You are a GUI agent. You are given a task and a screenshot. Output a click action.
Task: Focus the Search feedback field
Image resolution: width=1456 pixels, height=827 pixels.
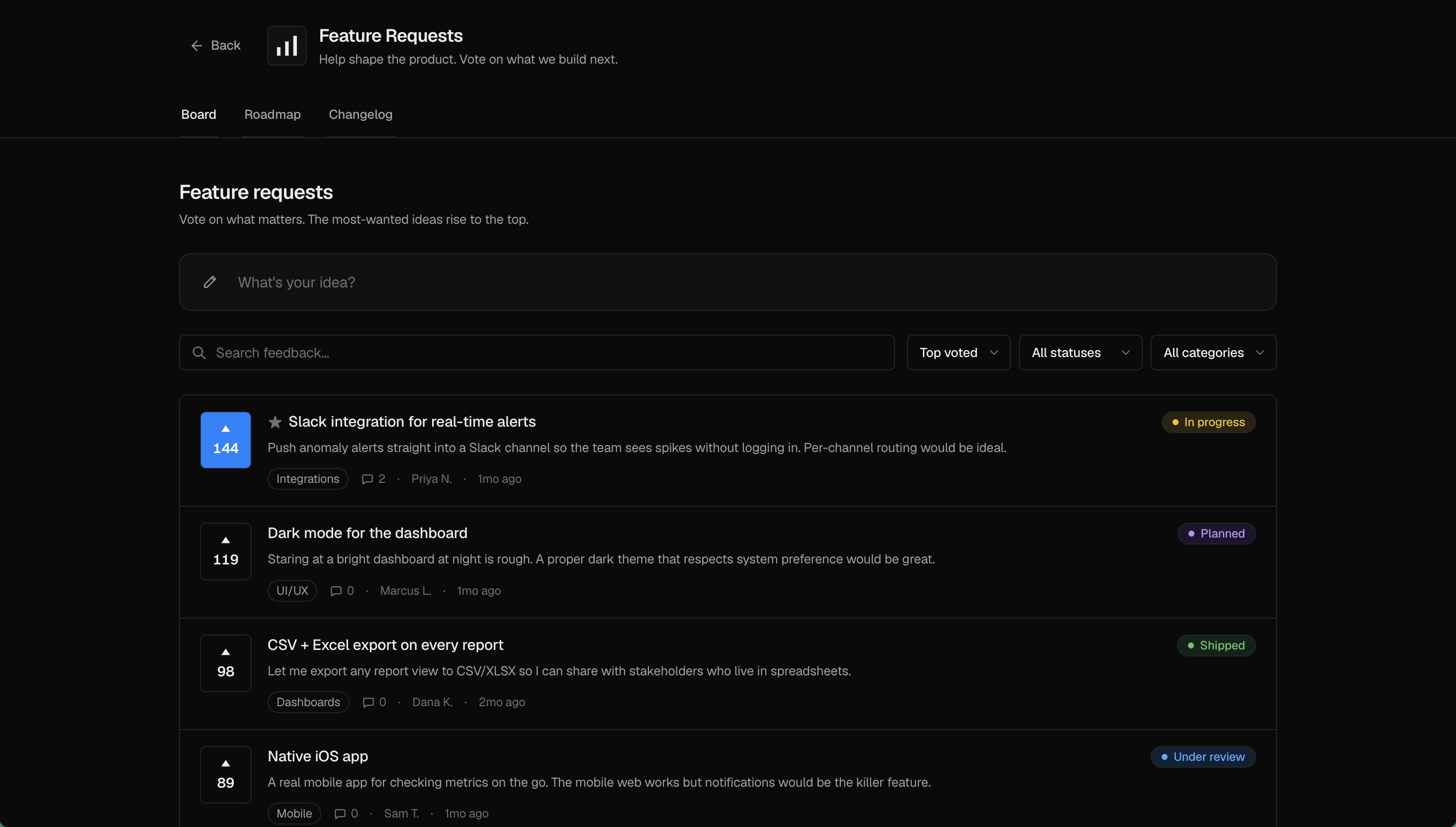tap(537, 353)
